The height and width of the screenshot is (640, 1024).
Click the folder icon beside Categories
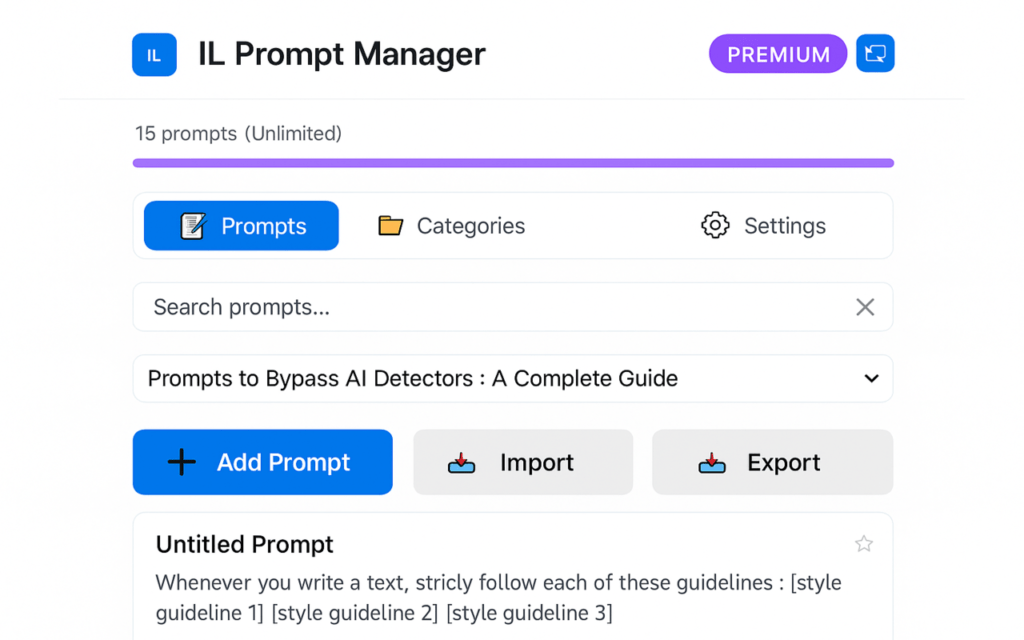[390, 226]
